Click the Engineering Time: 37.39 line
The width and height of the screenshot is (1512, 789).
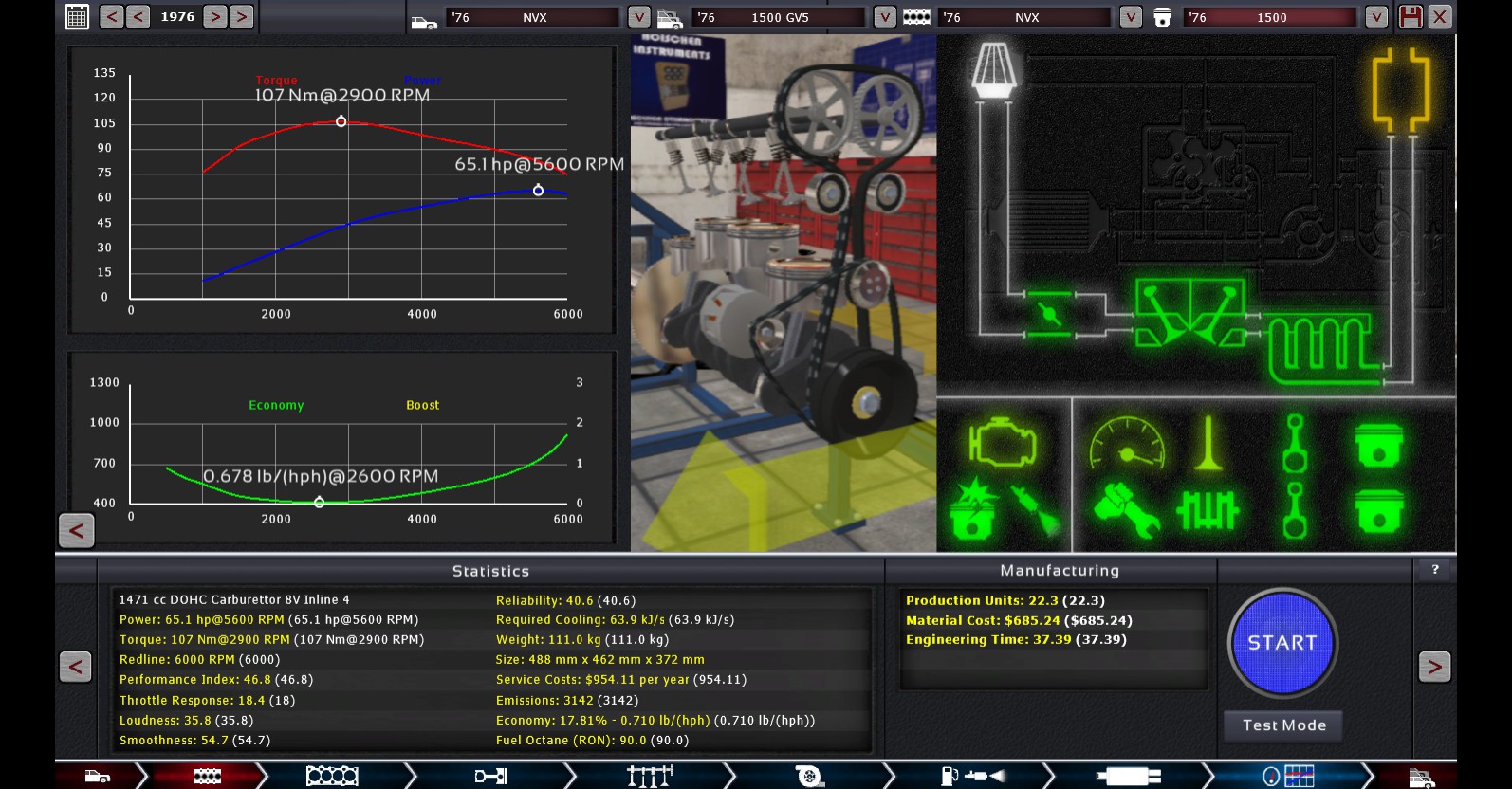[1016, 639]
